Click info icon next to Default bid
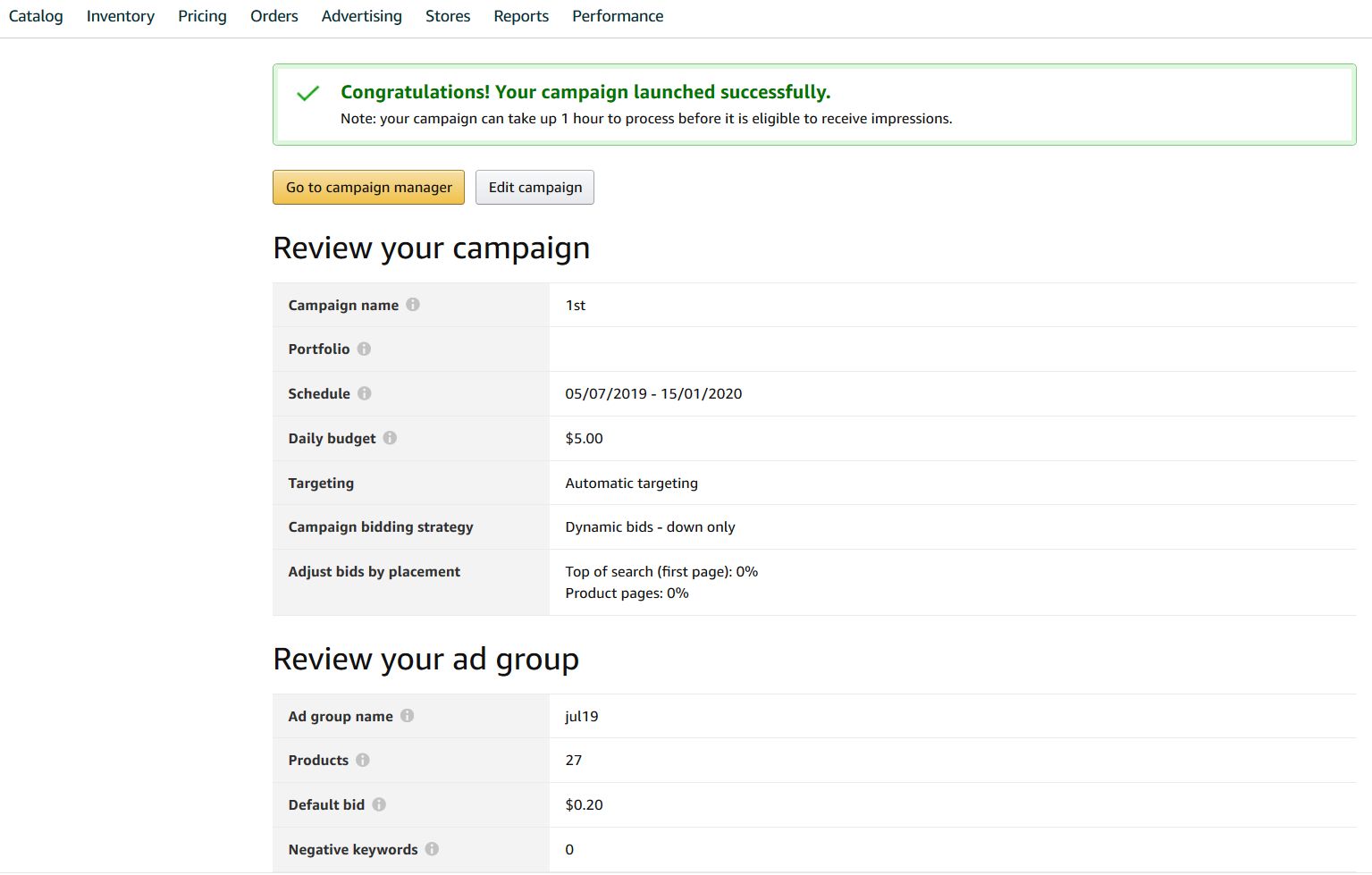This screenshot has width=1372, height=875. [379, 804]
